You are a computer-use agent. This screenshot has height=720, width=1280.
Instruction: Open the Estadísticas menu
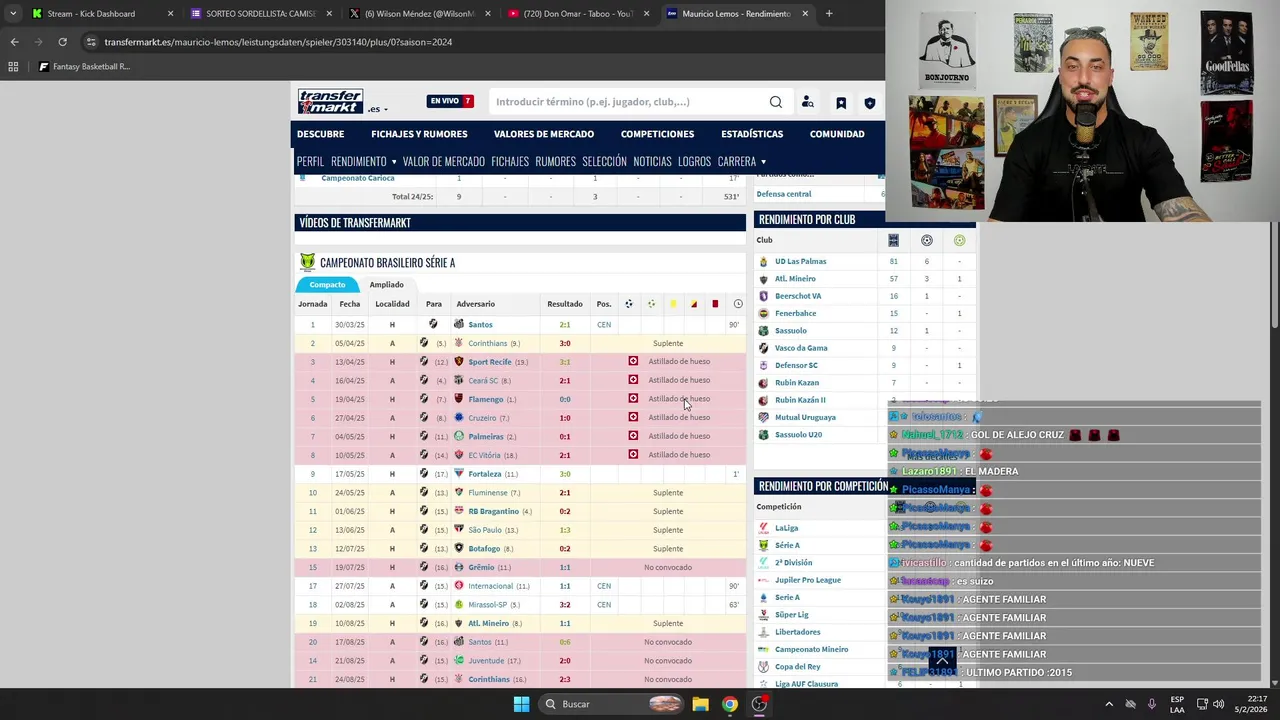click(x=752, y=134)
